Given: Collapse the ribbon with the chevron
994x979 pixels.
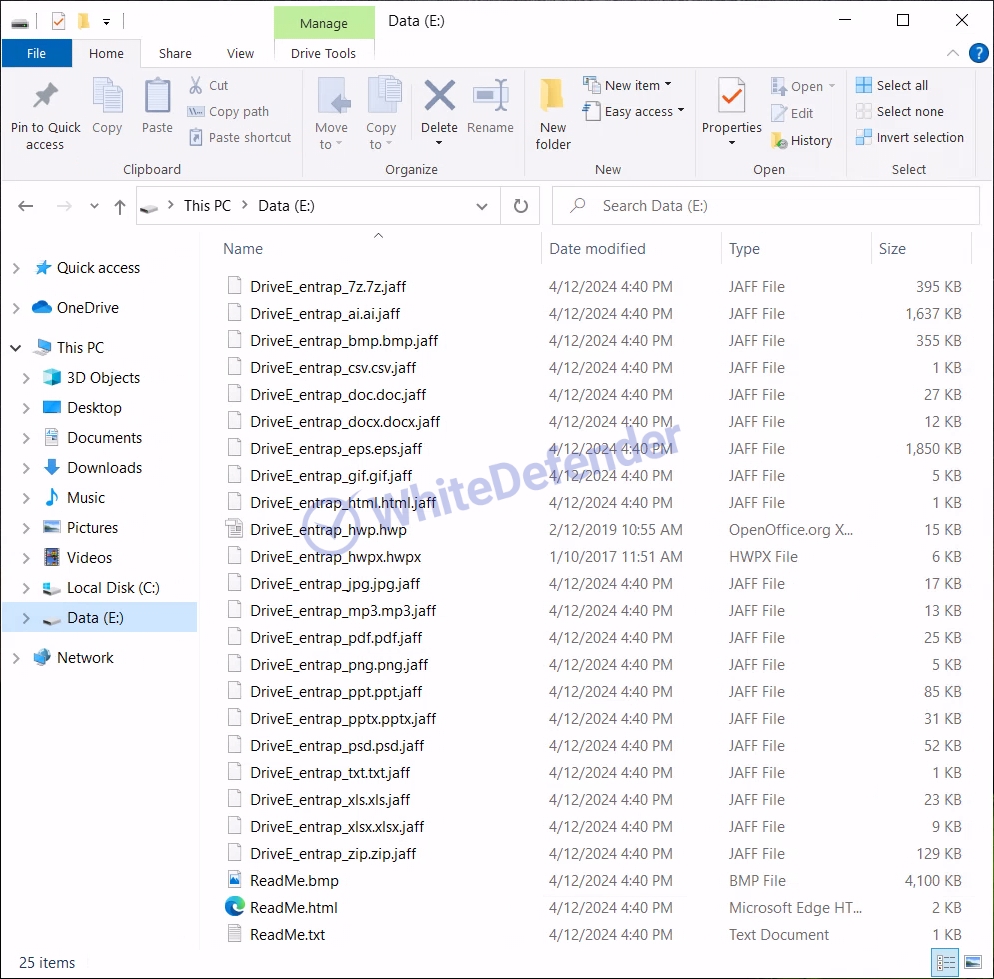Looking at the screenshot, I should point(952,53).
